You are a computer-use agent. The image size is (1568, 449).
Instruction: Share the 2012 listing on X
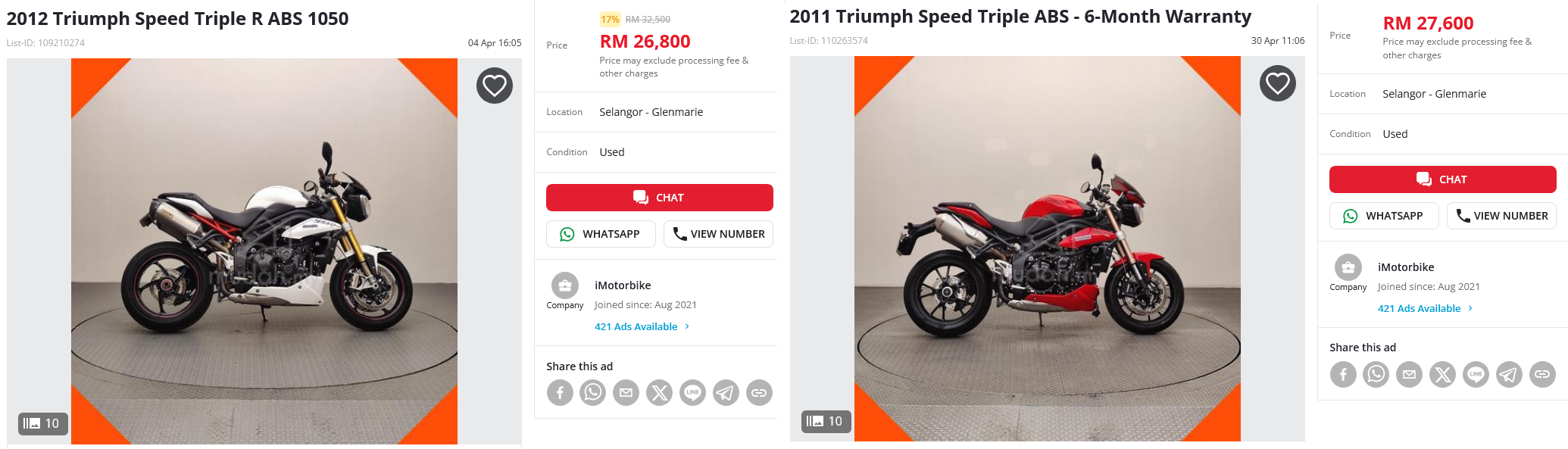coord(659,392)
